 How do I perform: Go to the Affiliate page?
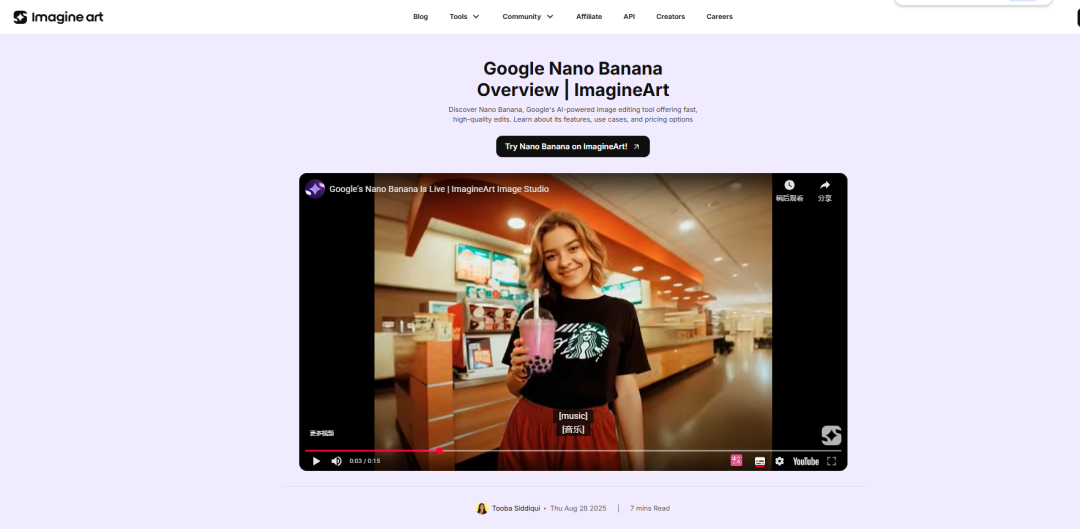click(x=589, y=17)
